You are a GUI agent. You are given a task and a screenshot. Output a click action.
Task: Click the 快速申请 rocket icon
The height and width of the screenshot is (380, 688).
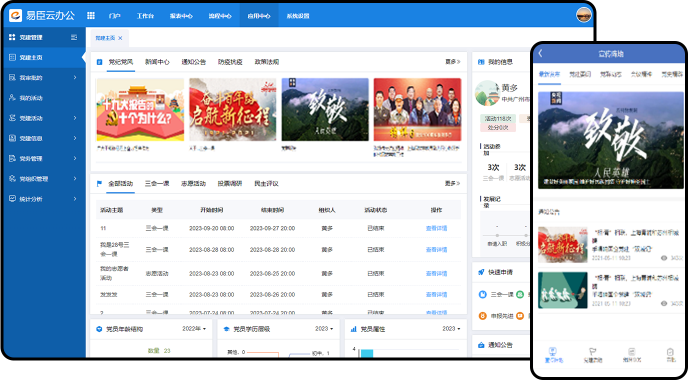click(481, 272)
